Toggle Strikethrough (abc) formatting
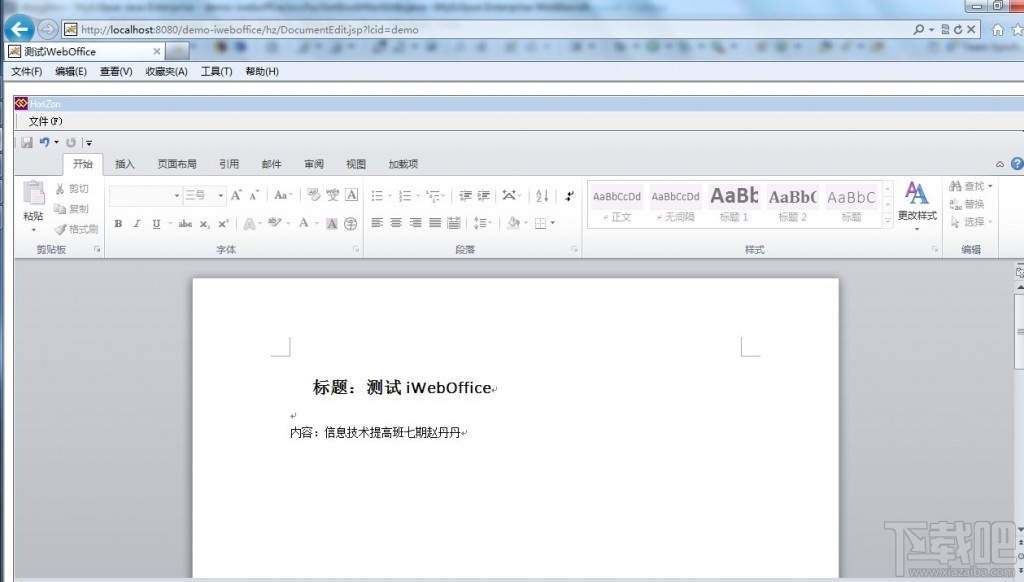1024x582 pixels. coord(185,223)
